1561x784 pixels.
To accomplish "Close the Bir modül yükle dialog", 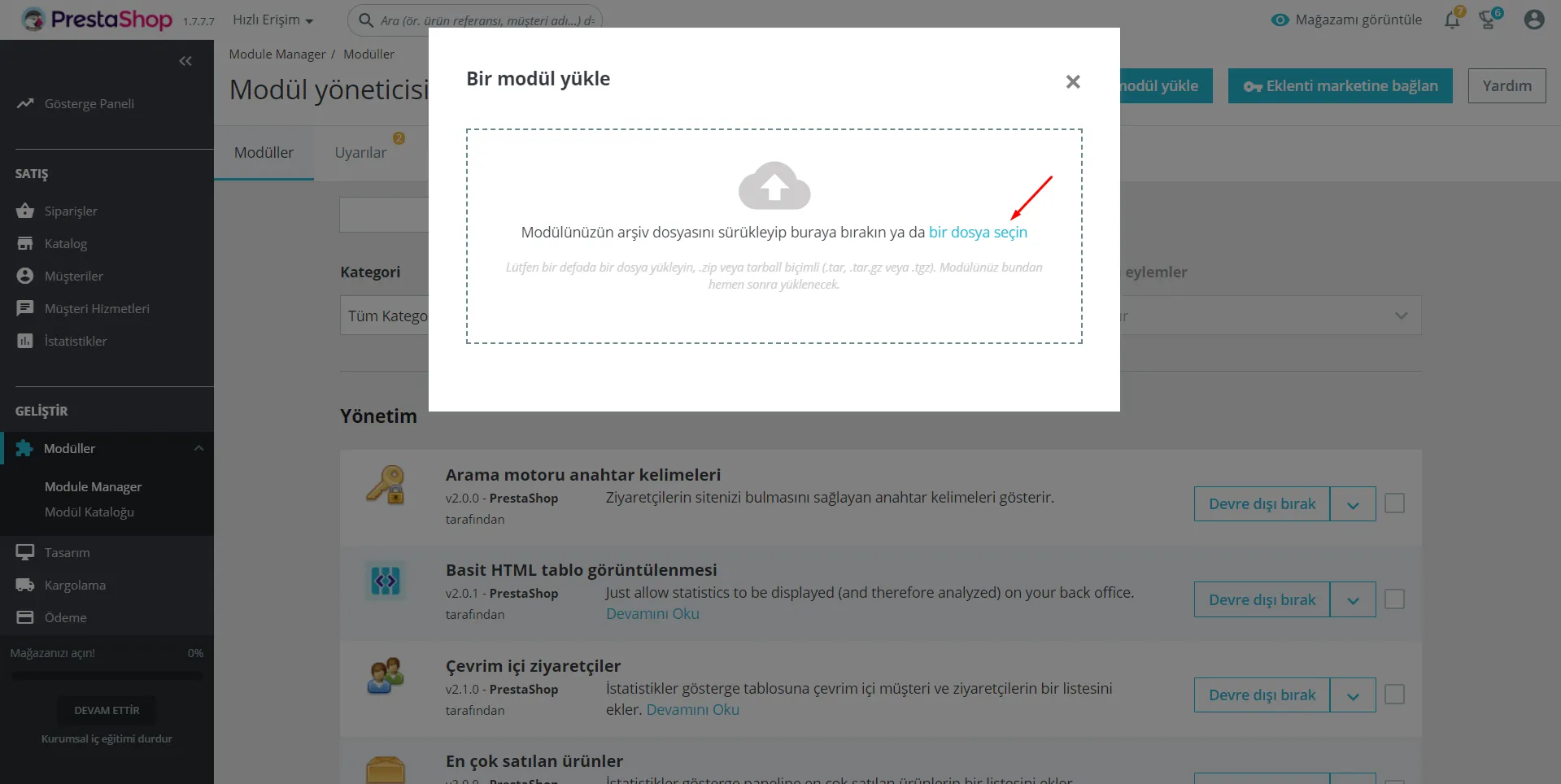I will pyautogui.click(x=1073, y=81).
